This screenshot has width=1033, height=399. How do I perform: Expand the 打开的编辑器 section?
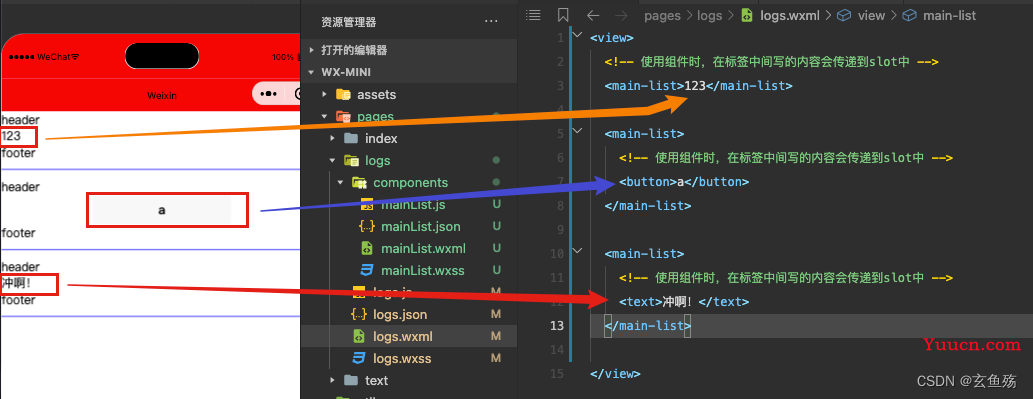(x=312, y=50)
